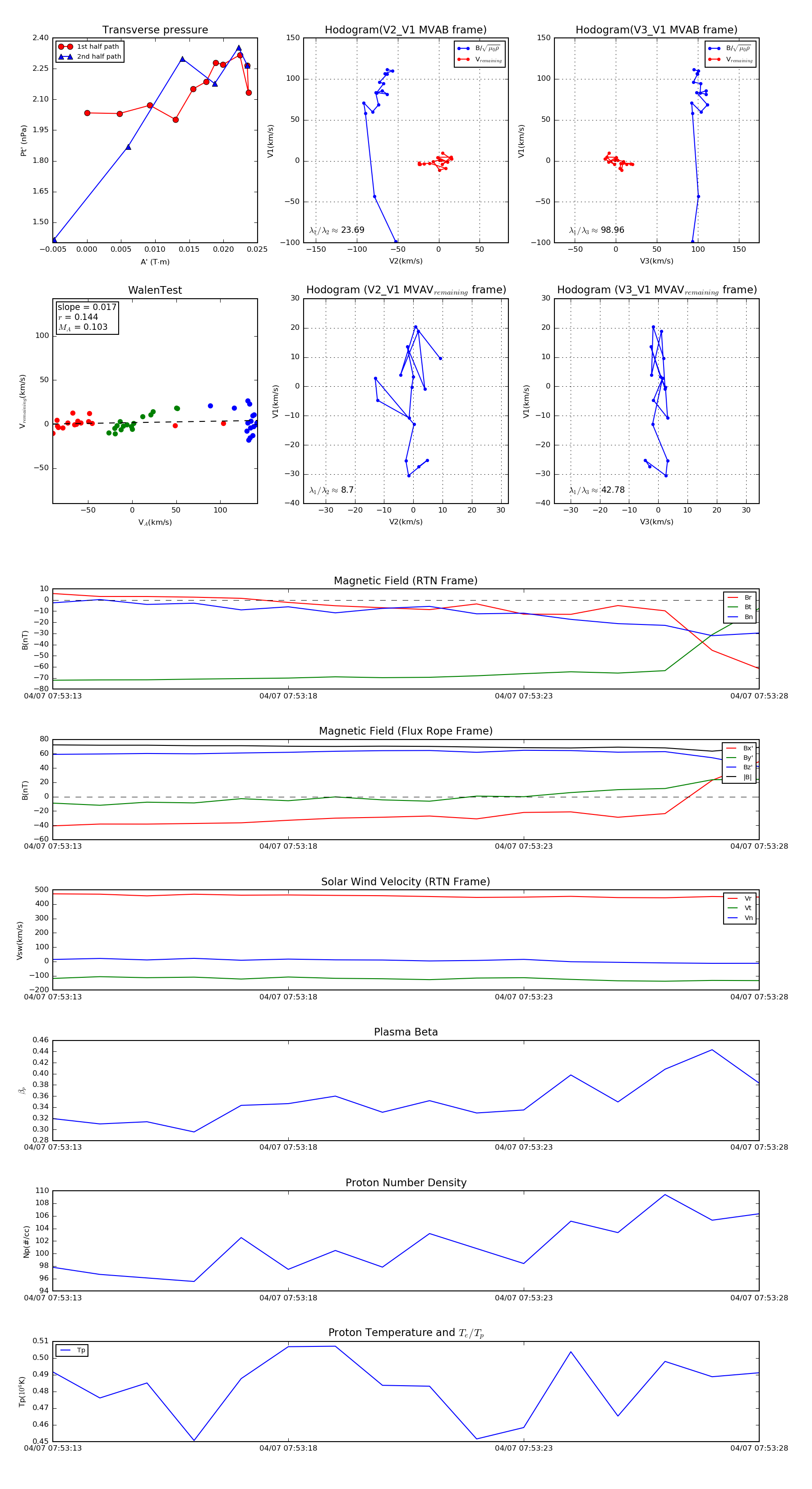Click the "Hodogram (V3_V1 MVAV remaining frame)" title

(656, 290)
